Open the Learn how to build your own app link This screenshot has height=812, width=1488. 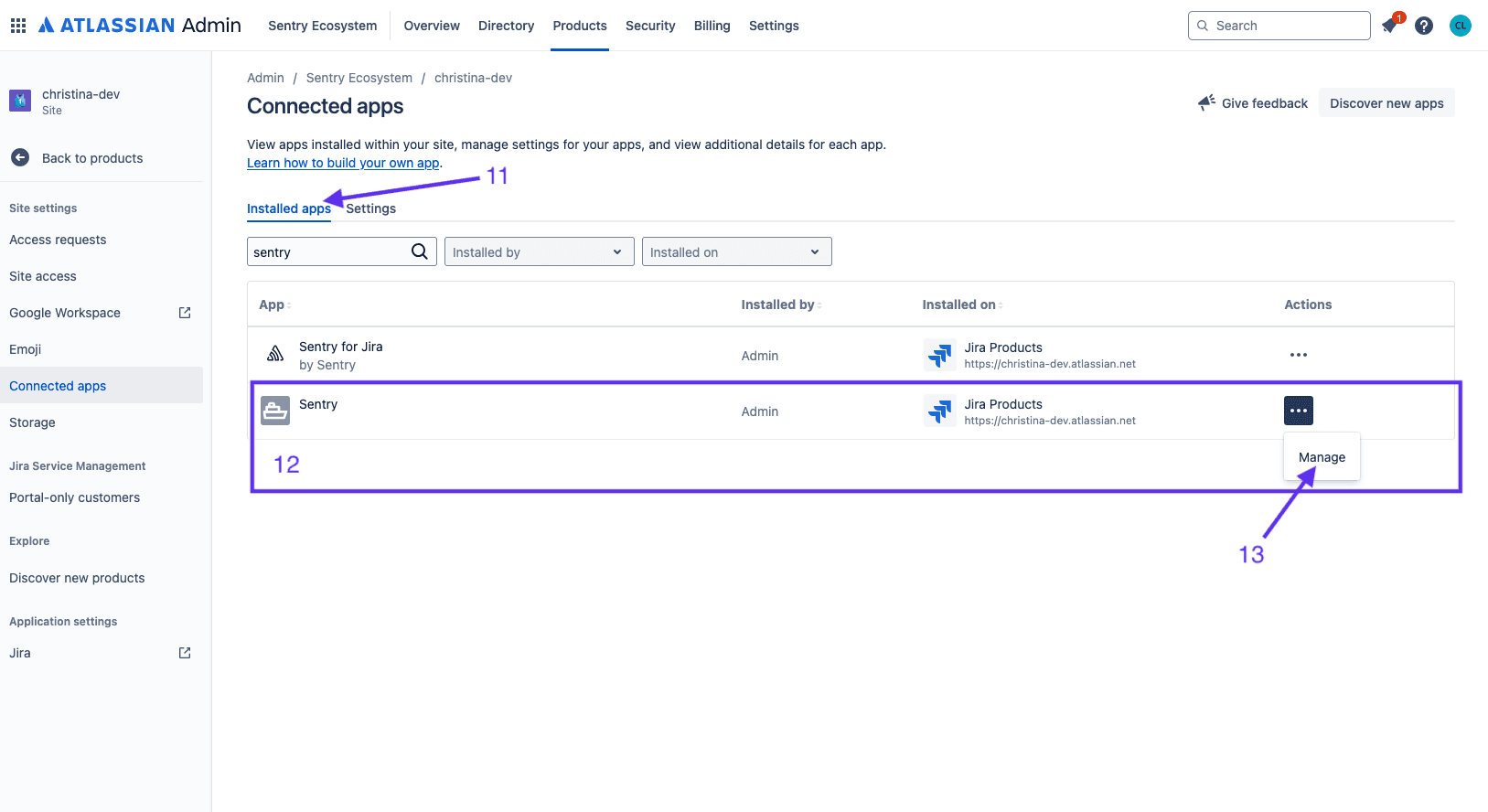tap(343, 163)
